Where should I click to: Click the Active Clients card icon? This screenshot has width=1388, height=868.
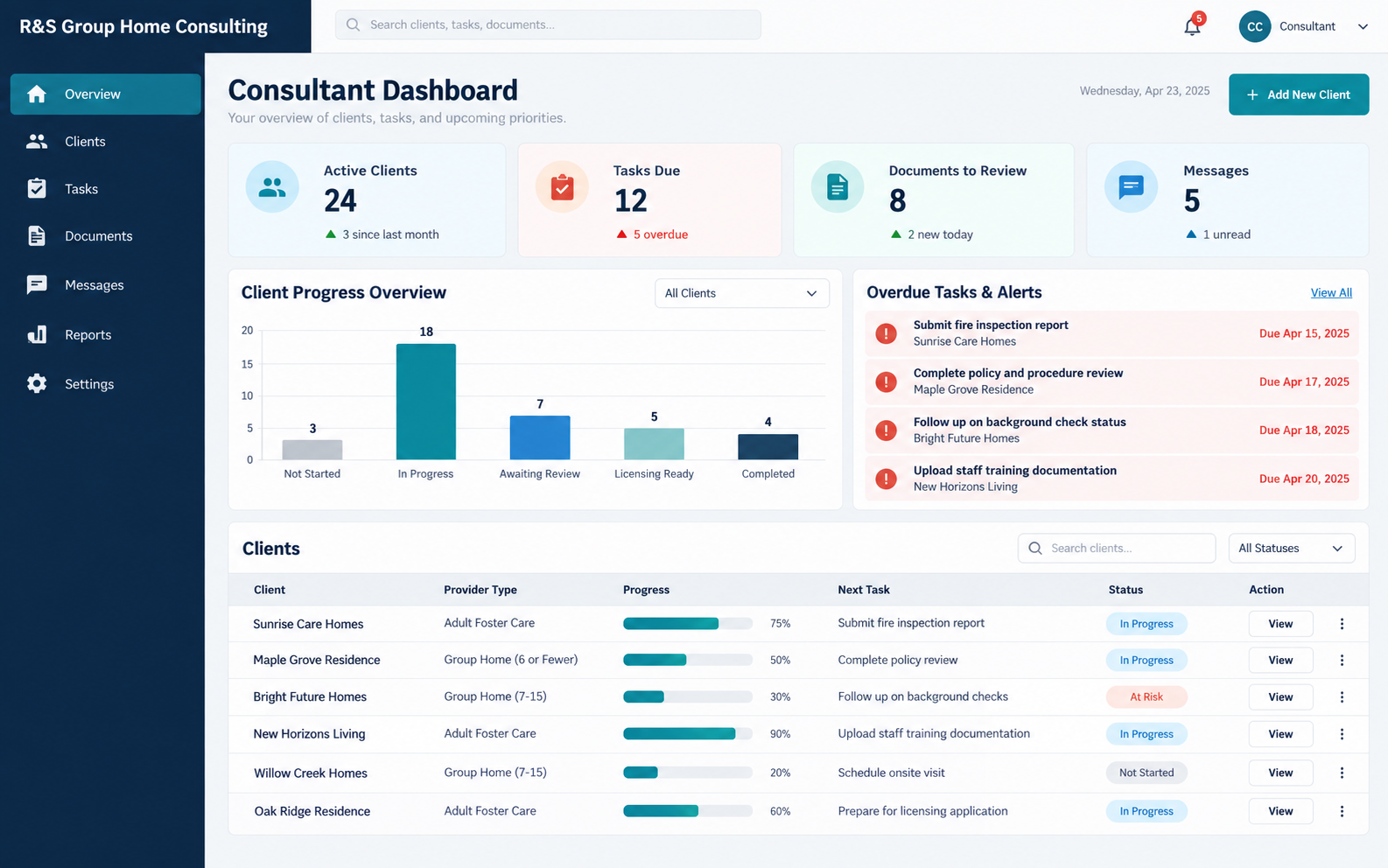[272, 186]
